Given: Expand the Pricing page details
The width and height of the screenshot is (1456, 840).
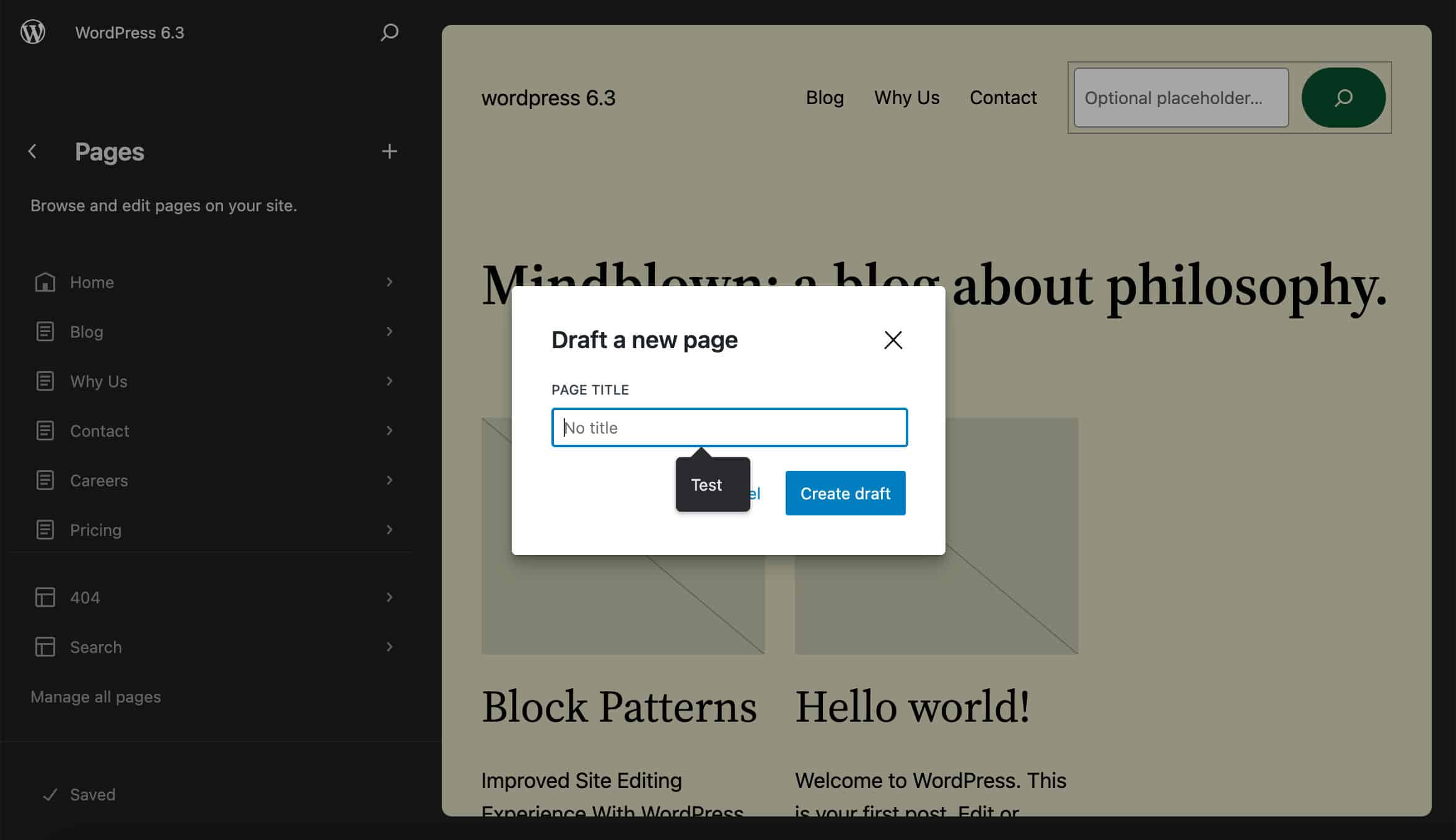Looking at the screenshot, I should click(x=389, y=530).
